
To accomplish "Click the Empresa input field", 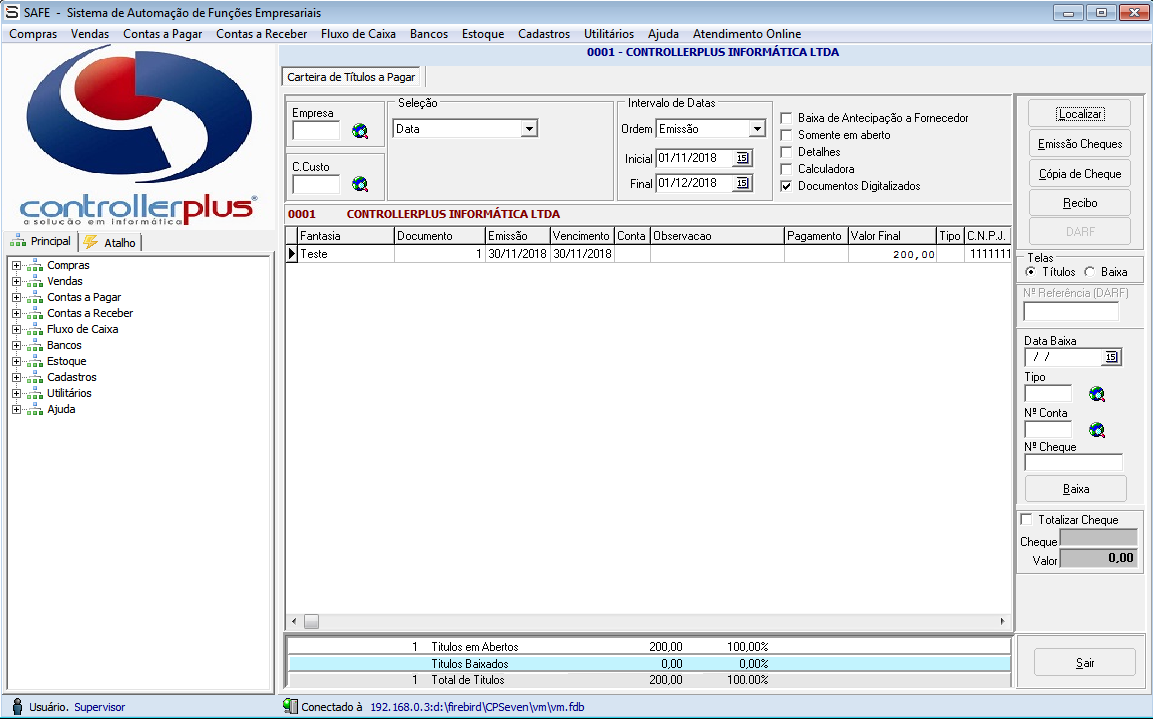I will click(316, 131).
